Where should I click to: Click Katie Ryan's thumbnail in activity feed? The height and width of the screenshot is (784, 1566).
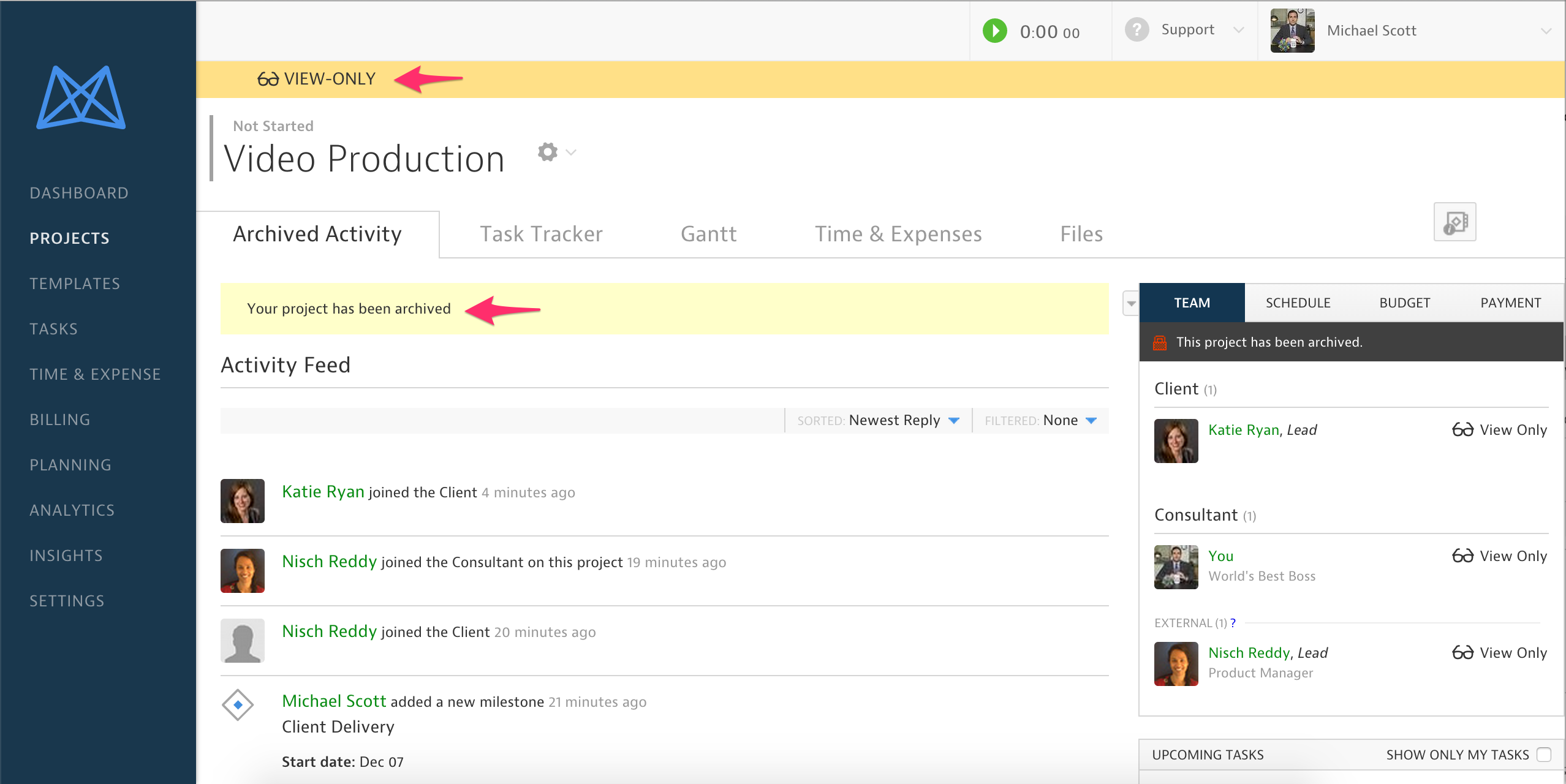click(x=243, y=501)
